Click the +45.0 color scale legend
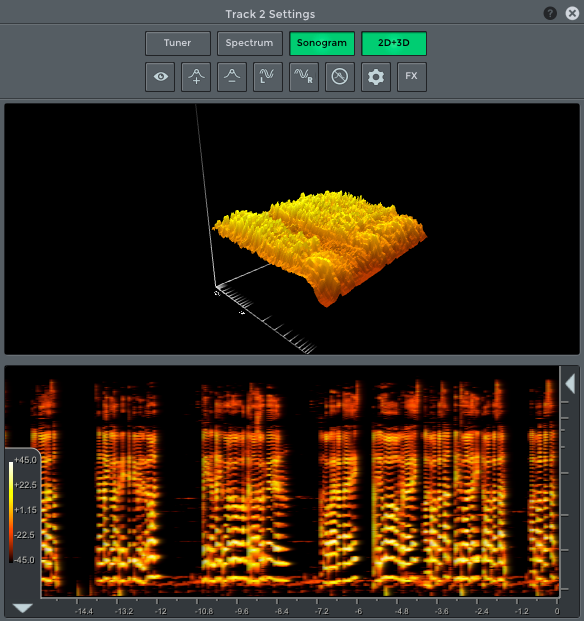The image size is (584, 621). [x=25, y=460]
